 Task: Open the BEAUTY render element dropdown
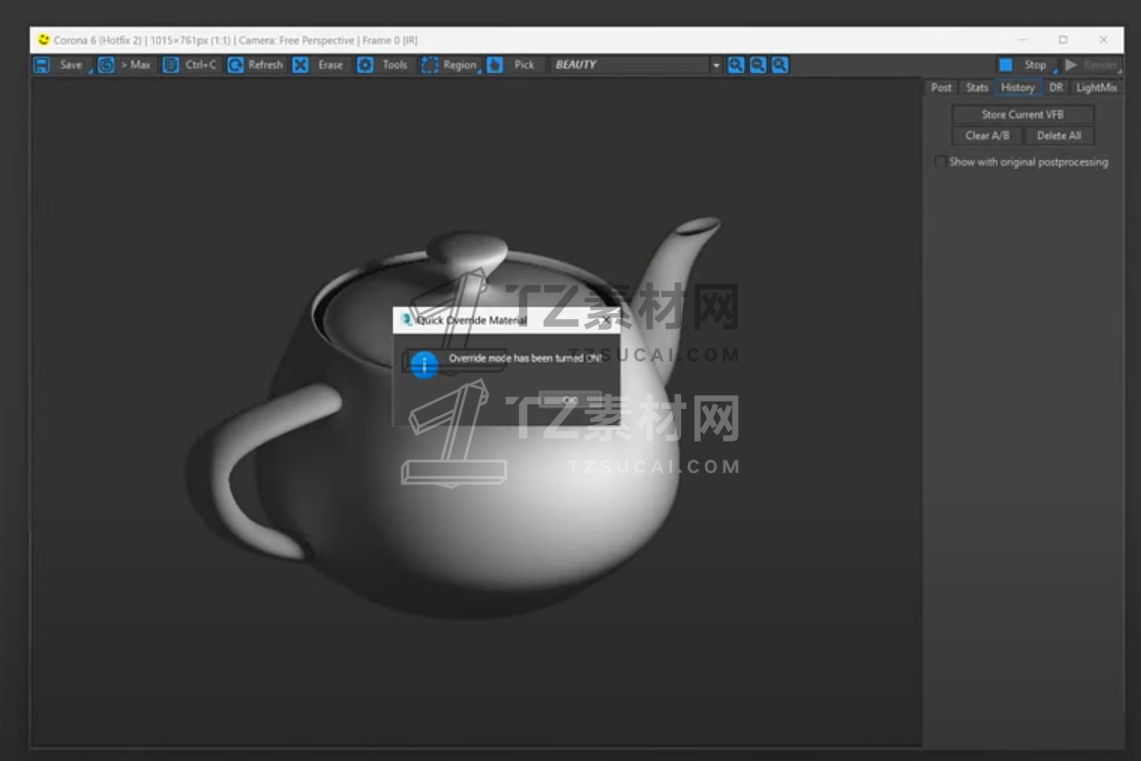coord(716,65)
